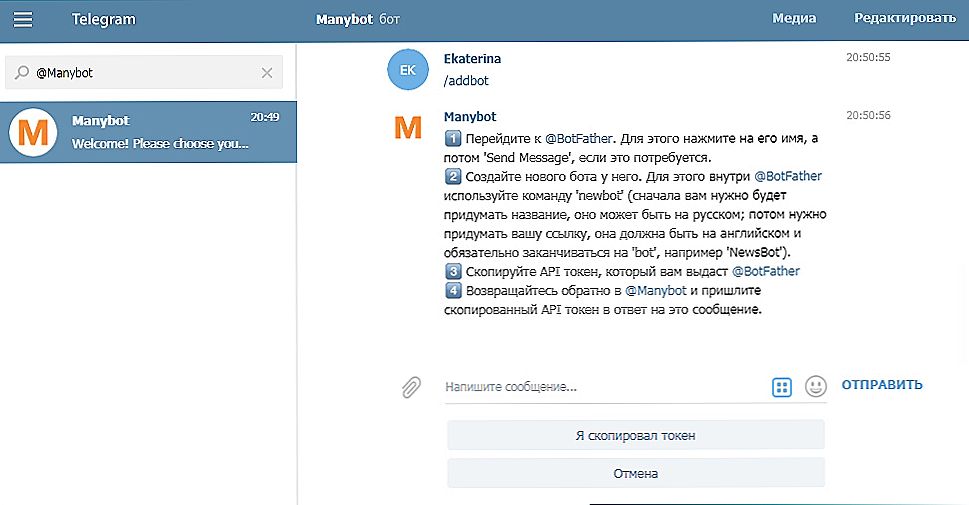Open the @Manybot link in step 4

coord(655,290)
